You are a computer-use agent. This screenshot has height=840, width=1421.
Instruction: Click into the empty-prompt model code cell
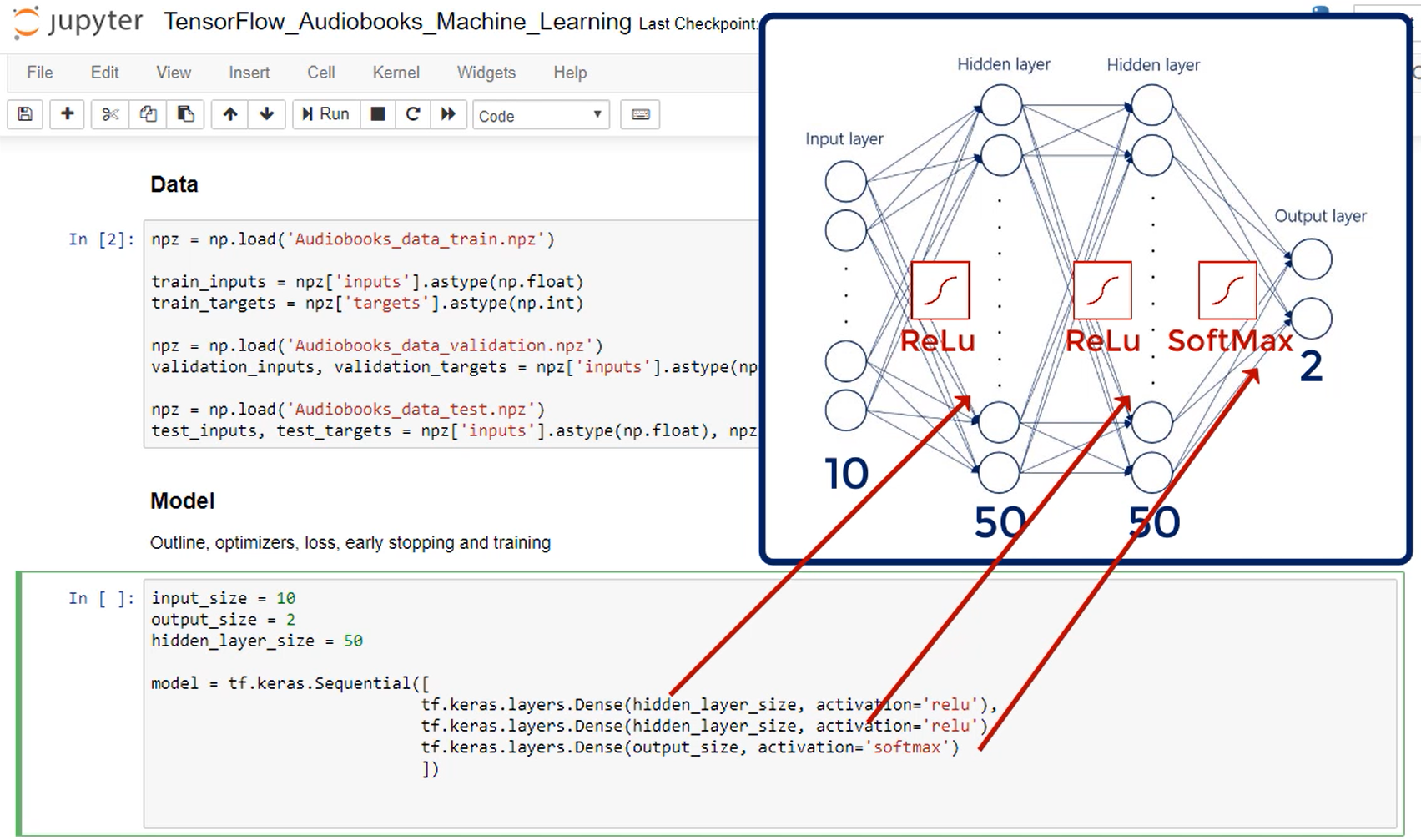click(x=769, y=703)
